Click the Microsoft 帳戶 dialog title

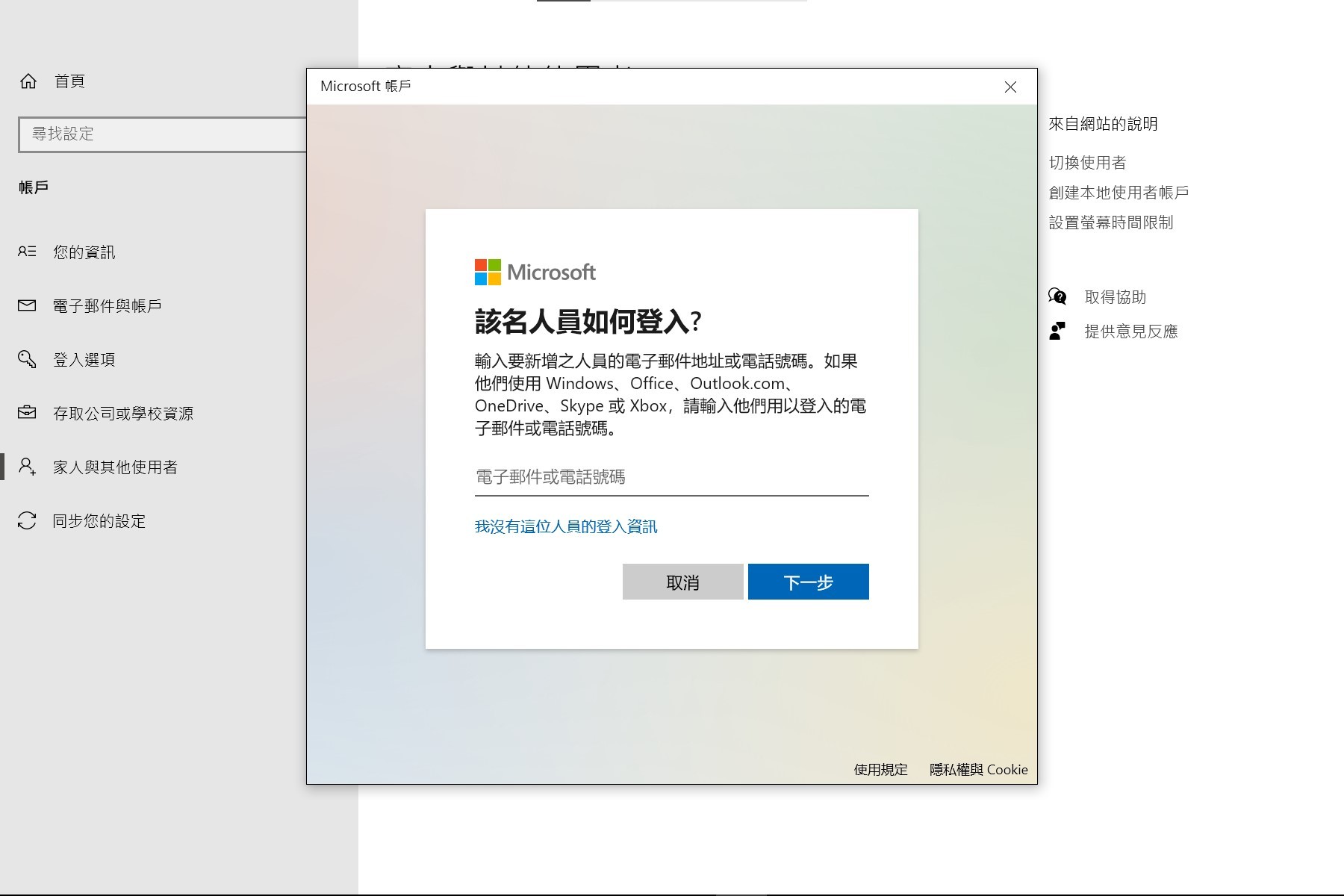pyautogui.click(x=366, y=87)
